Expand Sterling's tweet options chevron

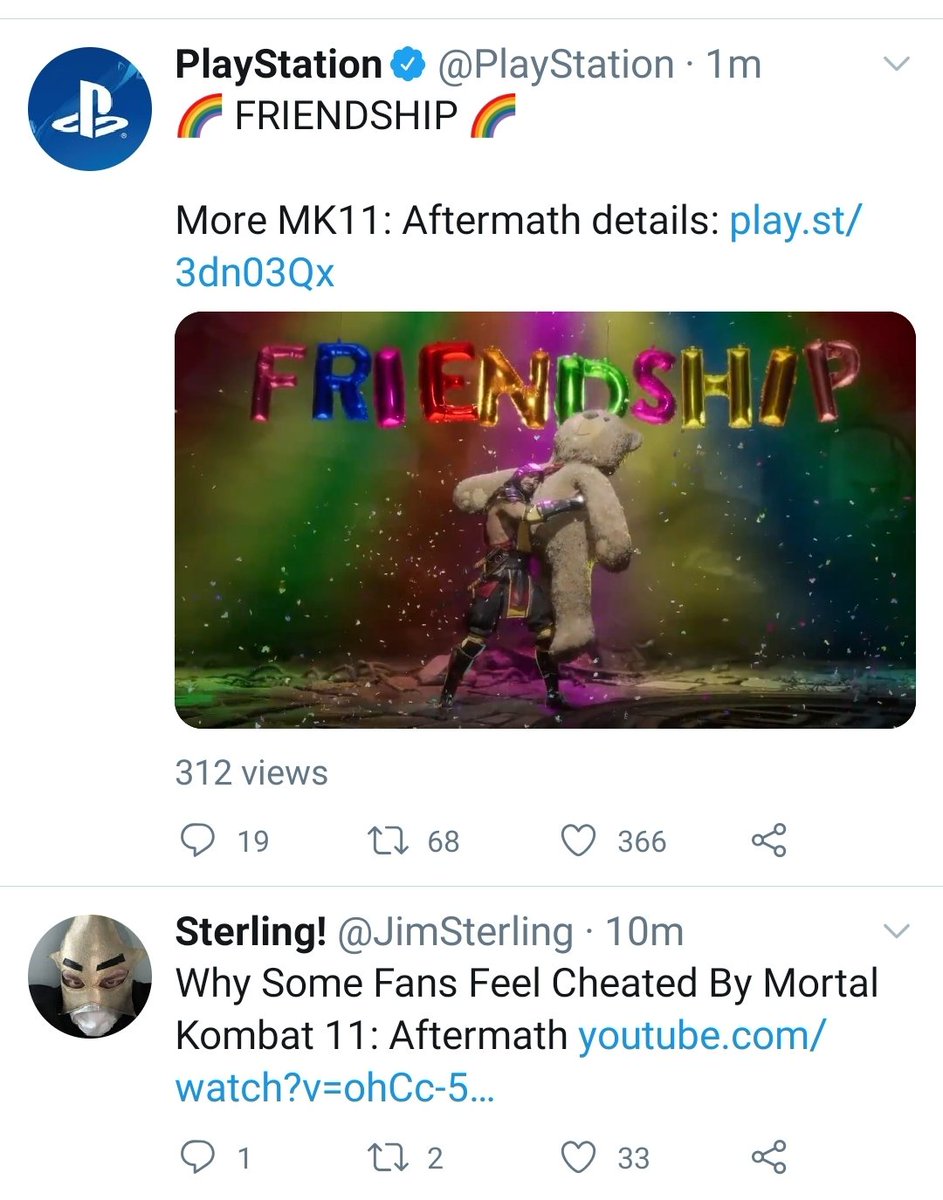pyautogui.click(x=898, y=932)
